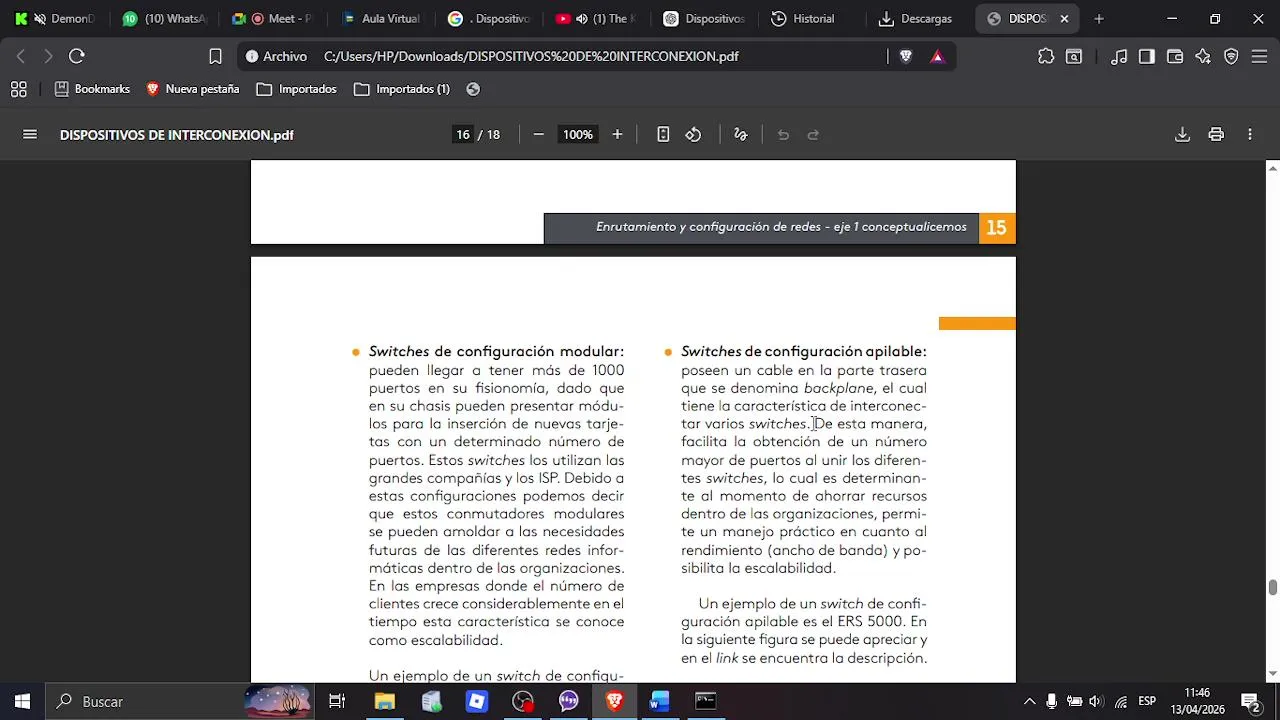Open File Explorer from taskbar
This screenshot has width=1280, height=720.
pyautogui.click(x=384, y=701)
